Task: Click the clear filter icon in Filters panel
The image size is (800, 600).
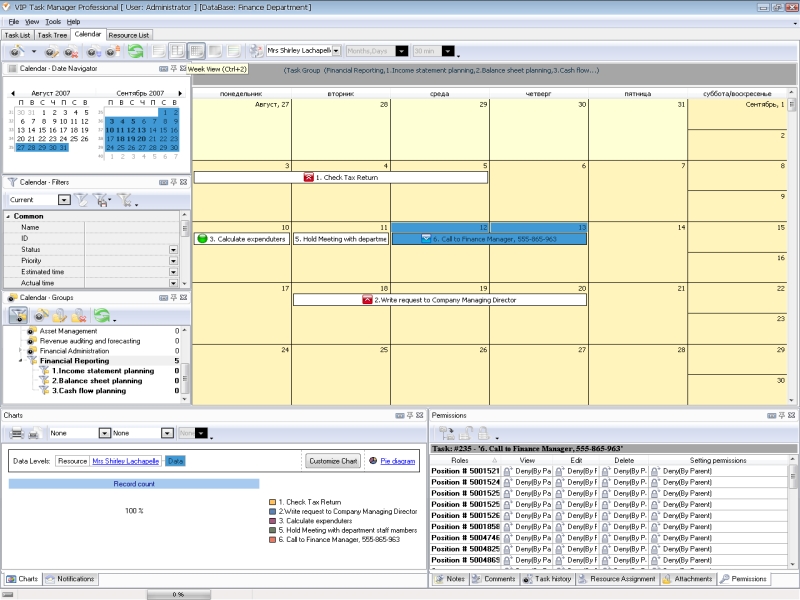Action: pos(81,200)
